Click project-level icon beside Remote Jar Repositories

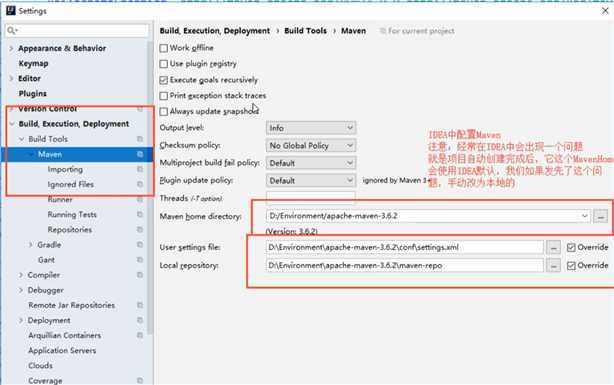pyautogui.click(x=140, y=305)
